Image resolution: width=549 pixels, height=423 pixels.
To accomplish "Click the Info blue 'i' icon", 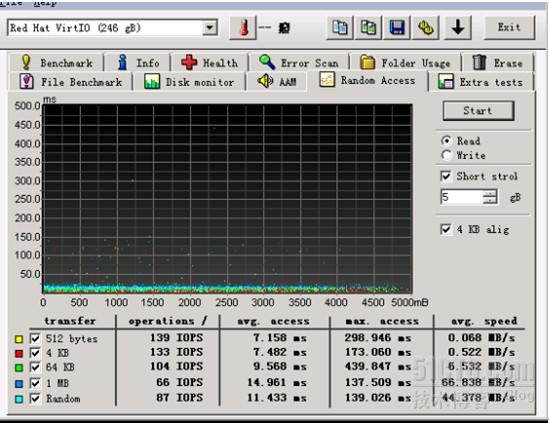I will (x=122, y=63).
